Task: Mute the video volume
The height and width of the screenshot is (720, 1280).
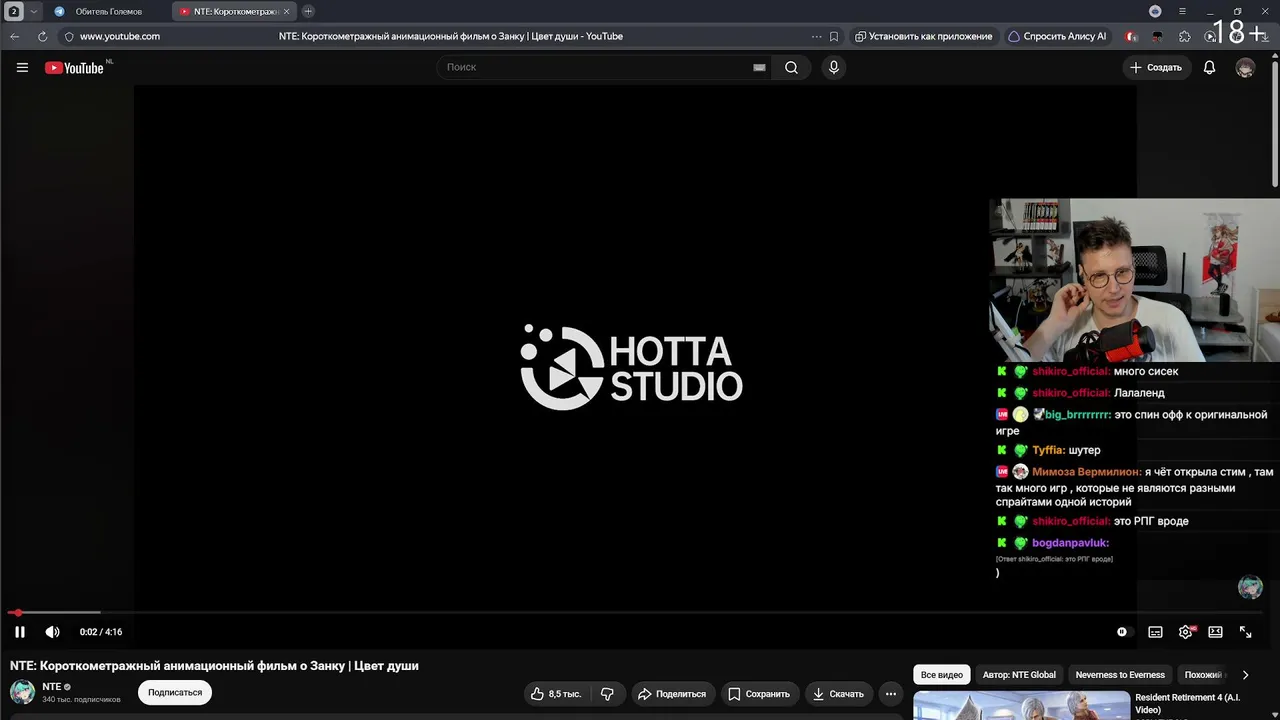Action: click(53, 632)
